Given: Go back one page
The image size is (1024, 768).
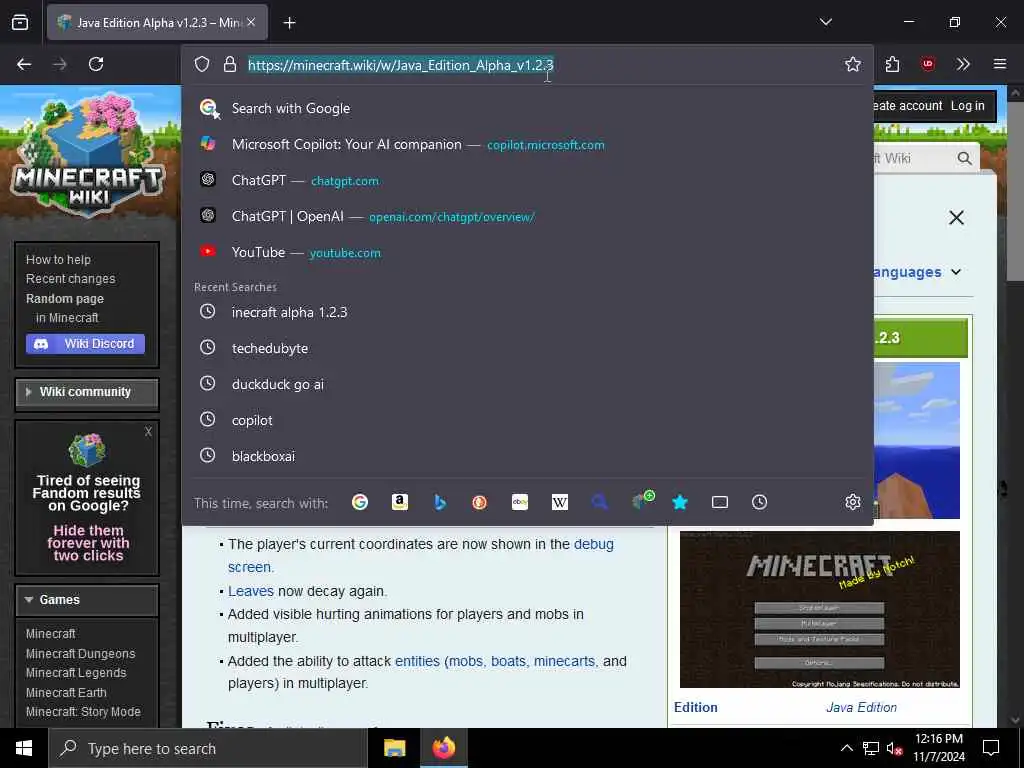Looking at the screenshot, I should coord(24,64).
